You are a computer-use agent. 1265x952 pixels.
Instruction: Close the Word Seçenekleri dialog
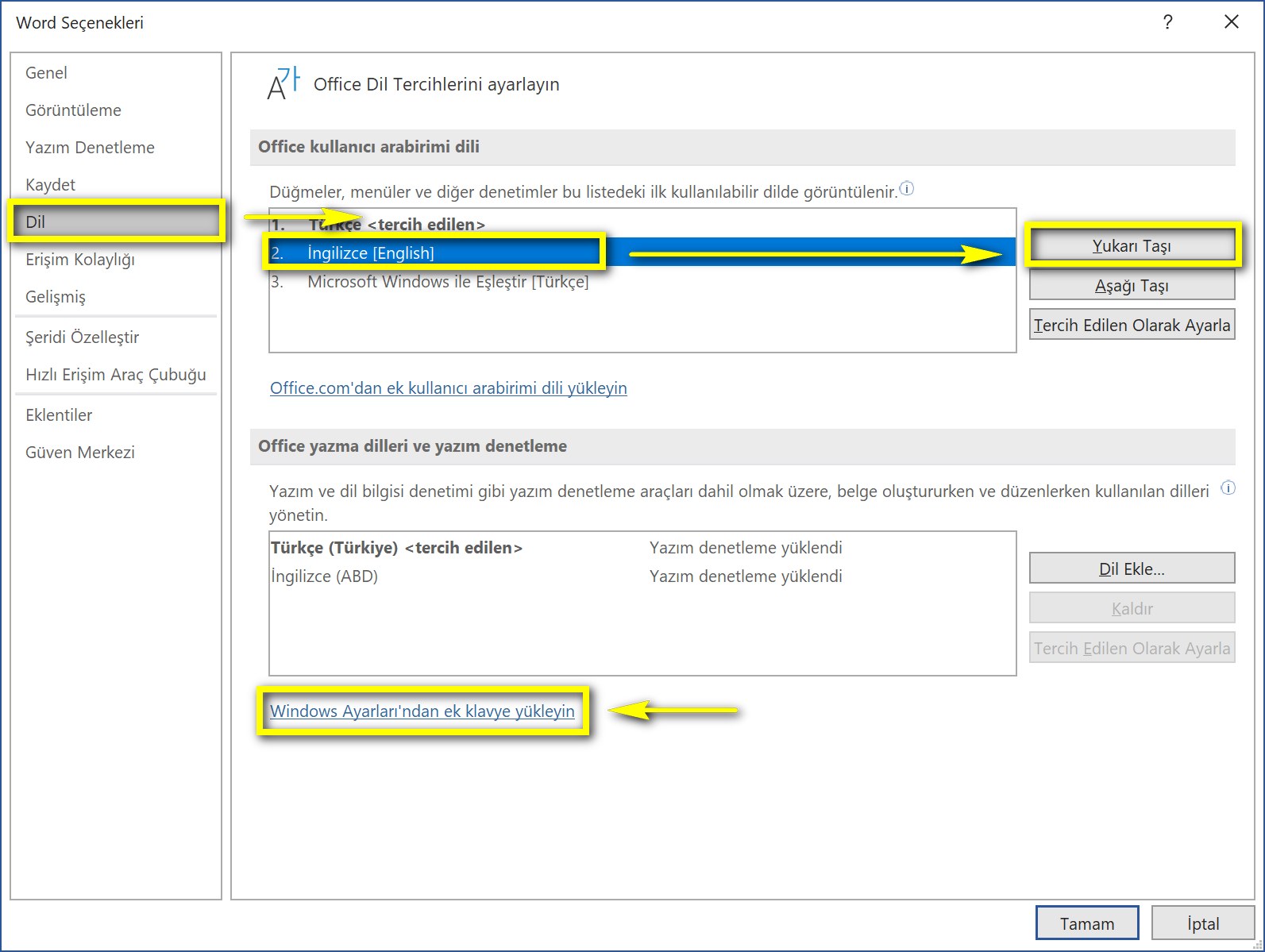(x=1232, y=22)
